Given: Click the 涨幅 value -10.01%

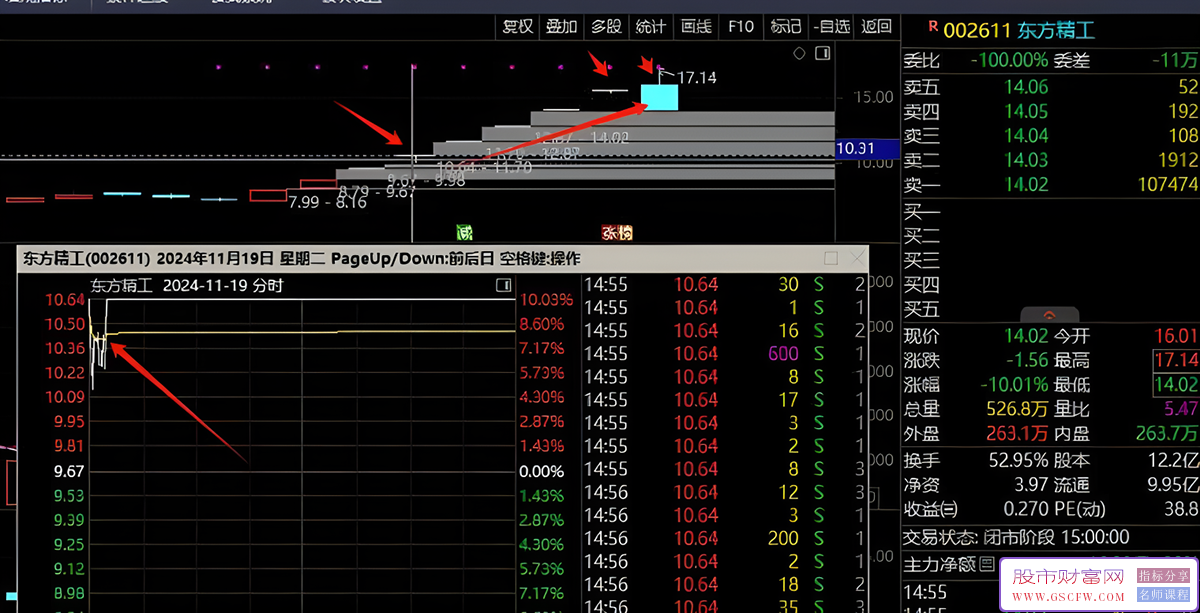Looking at the screenshot, I should point(1015,384).
